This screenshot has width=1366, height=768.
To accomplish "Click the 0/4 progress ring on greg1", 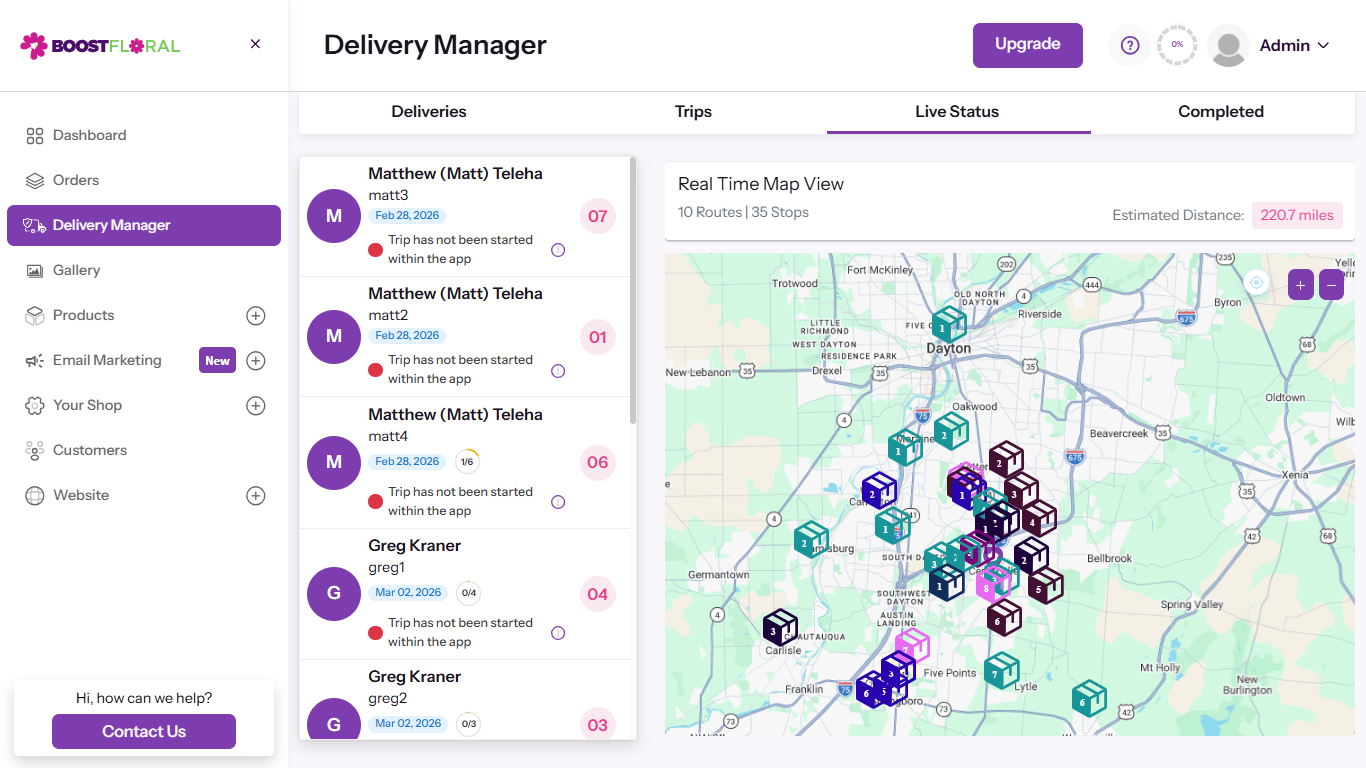I will coord(468,593).
